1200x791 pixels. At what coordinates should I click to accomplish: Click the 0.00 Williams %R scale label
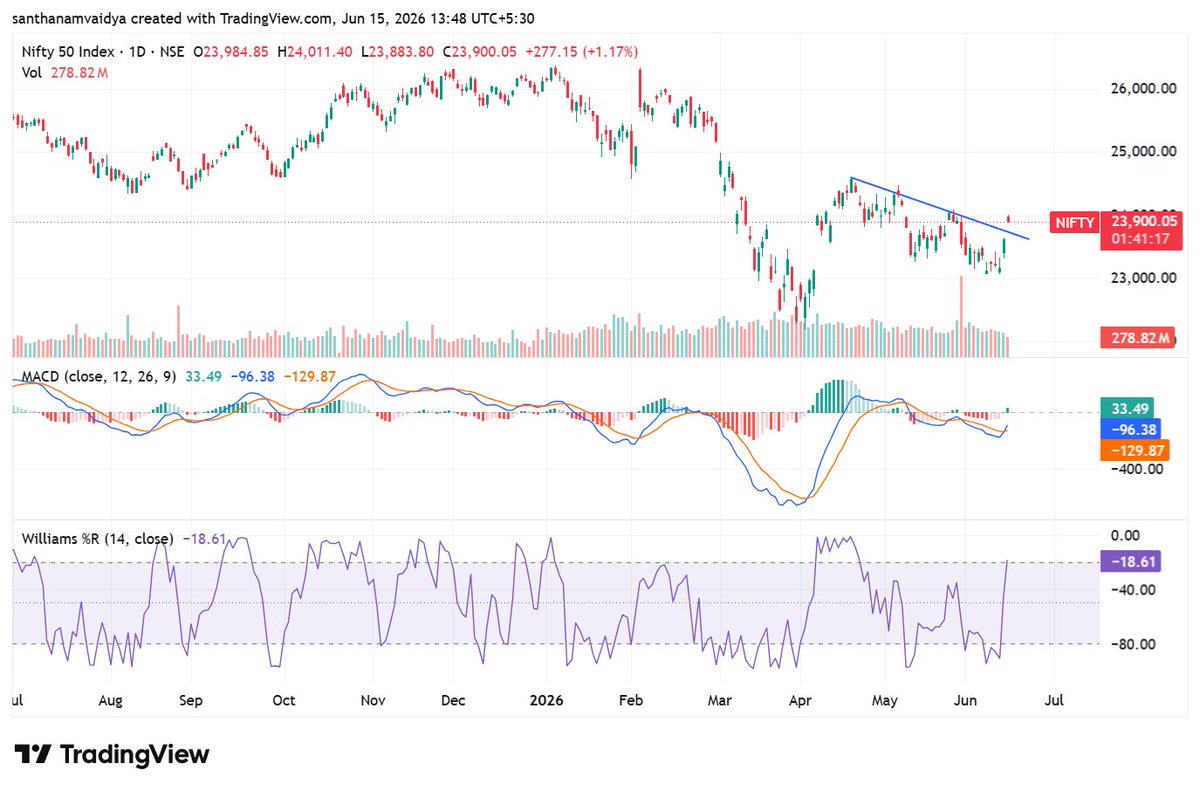[x=1125, y=536]
